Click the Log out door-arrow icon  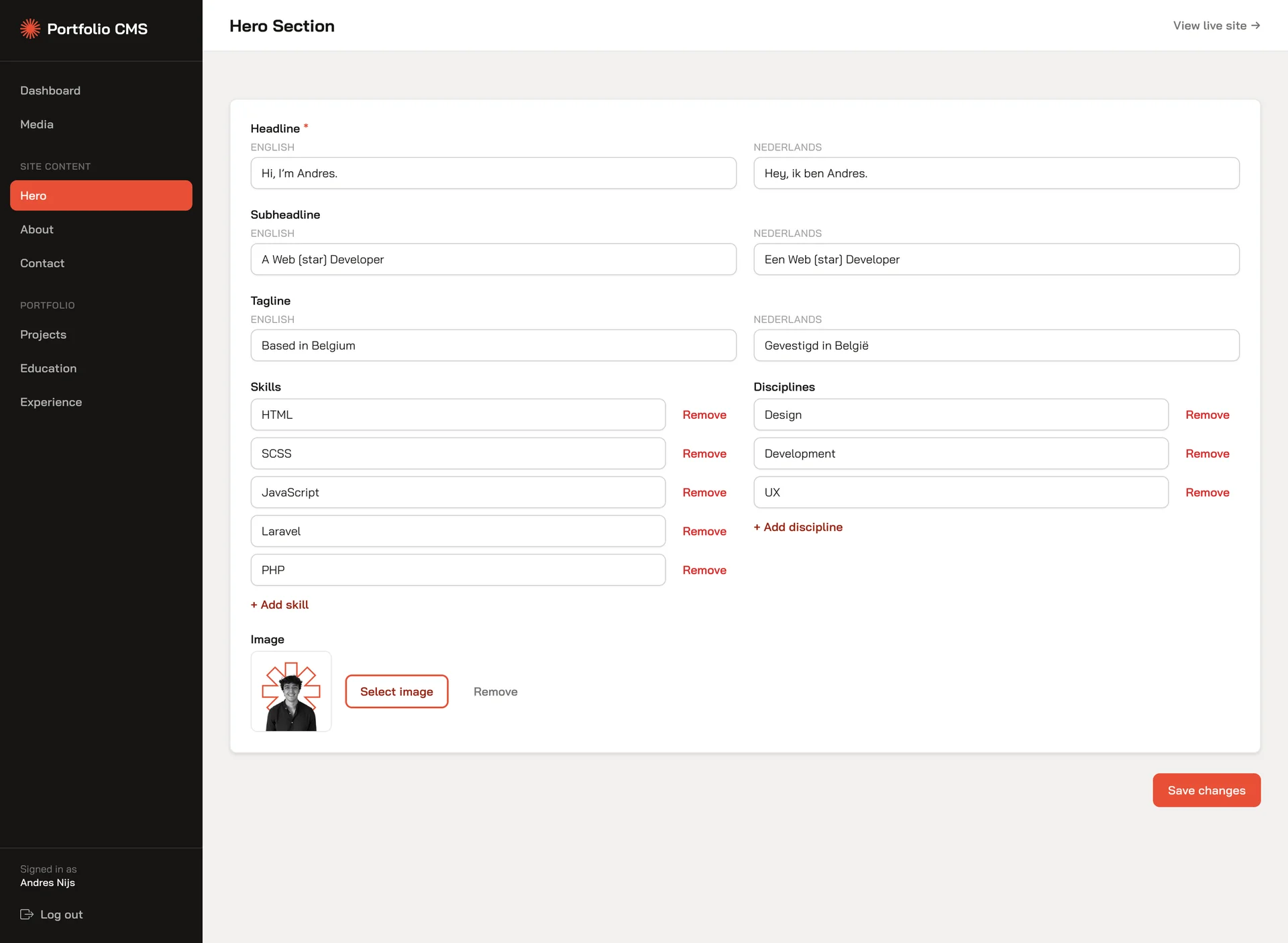(x=27, y=914)
